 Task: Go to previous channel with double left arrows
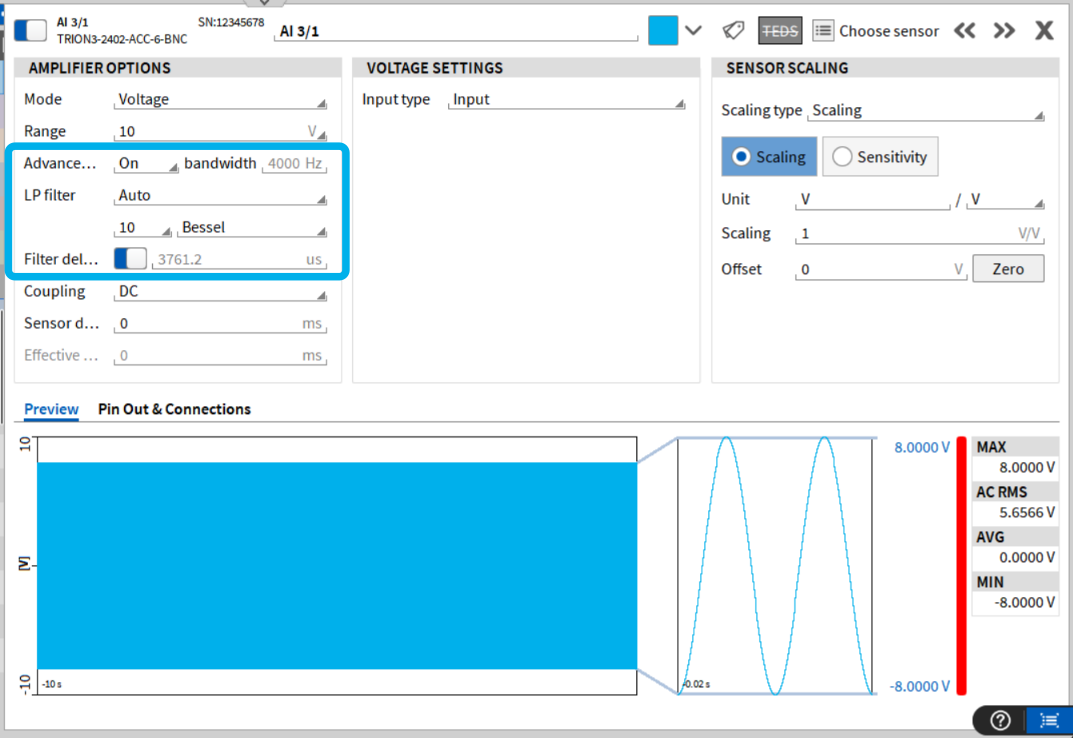tap(964, 30)
